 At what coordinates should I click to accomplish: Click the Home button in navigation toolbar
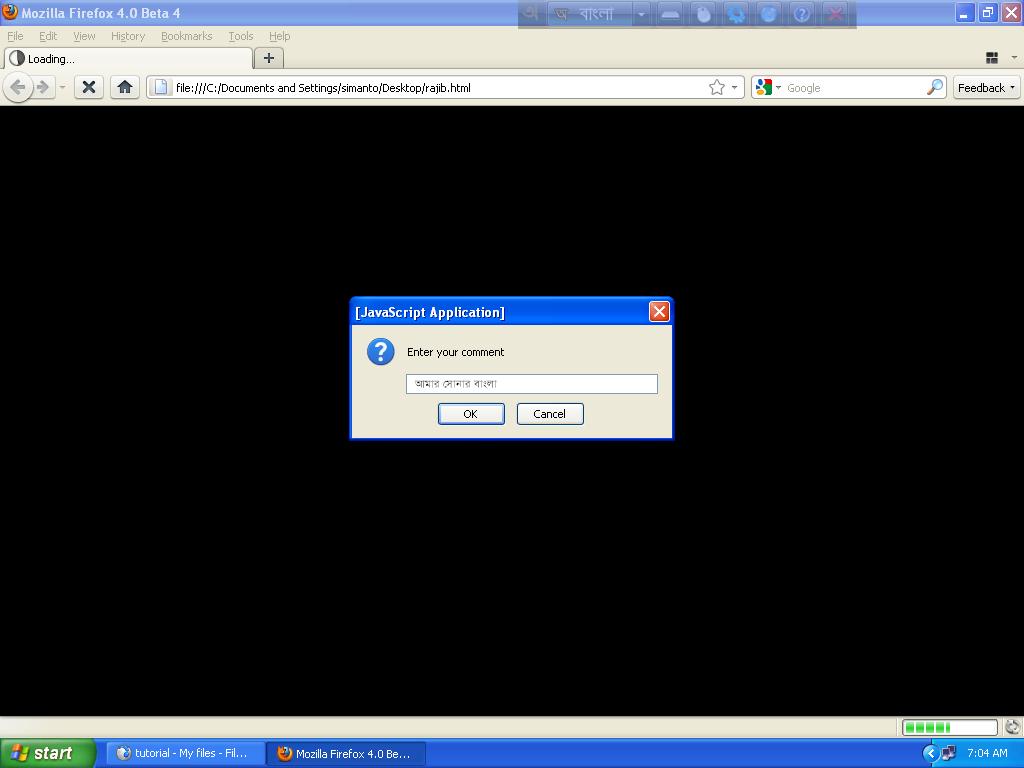pyautogui.click(x=125, y=87)
